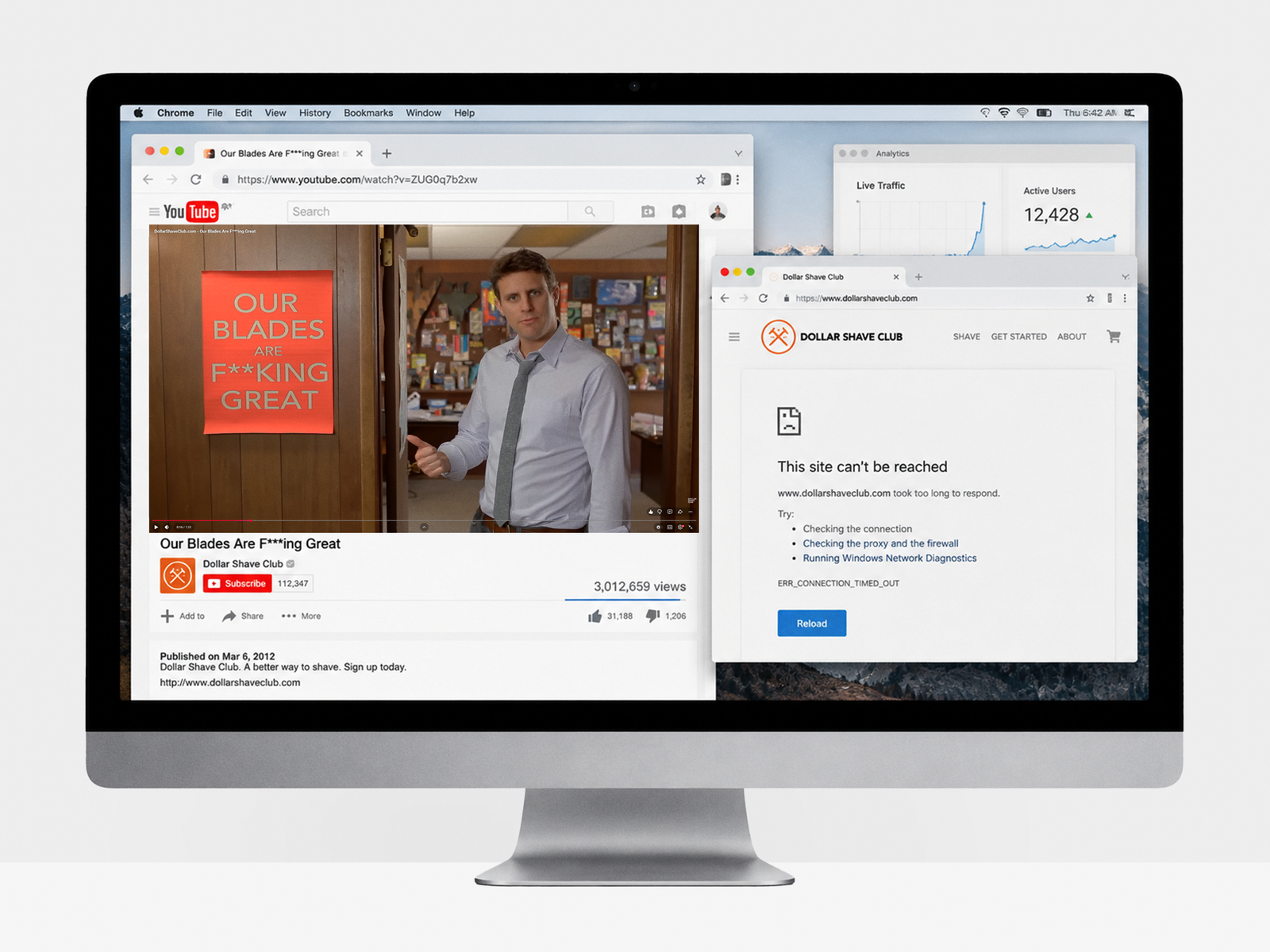Mute the video with the volume icon
This screenshot has height=952, width=1270.
(167, 527)
